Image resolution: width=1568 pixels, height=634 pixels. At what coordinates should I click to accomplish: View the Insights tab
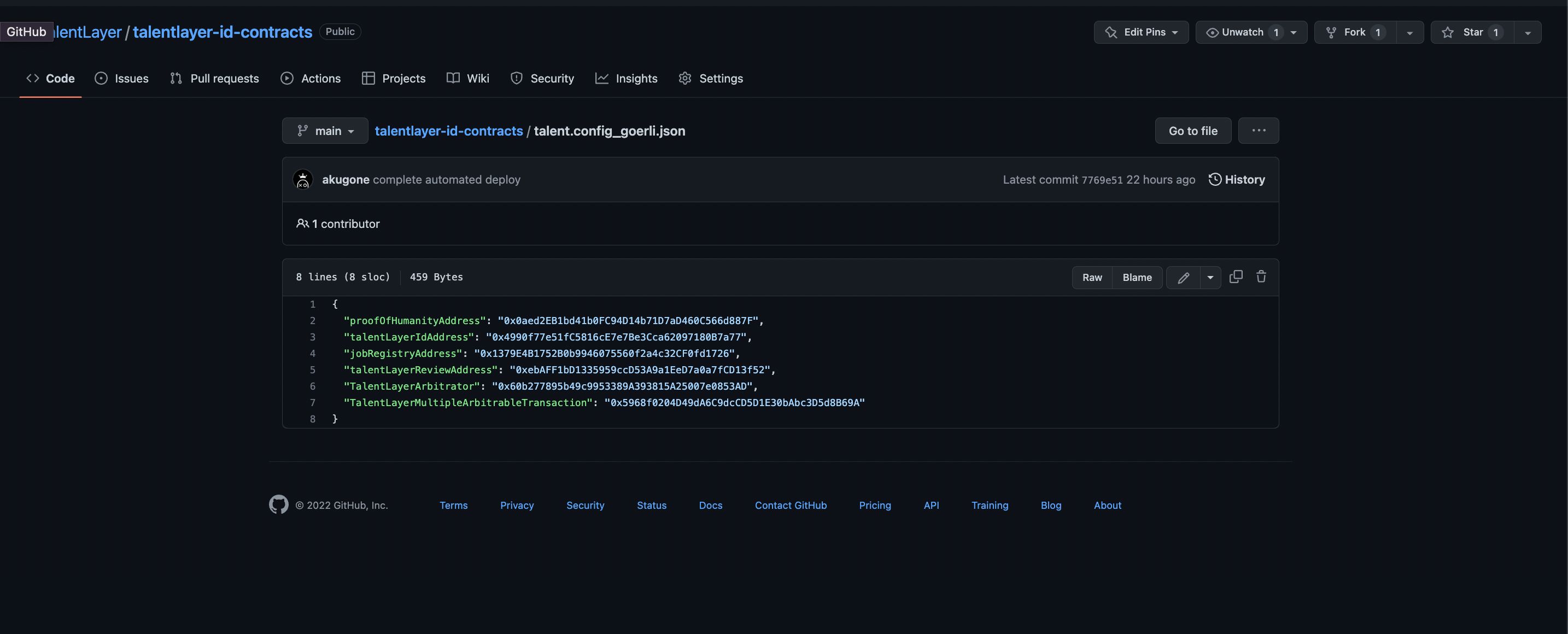click(627, 79)
